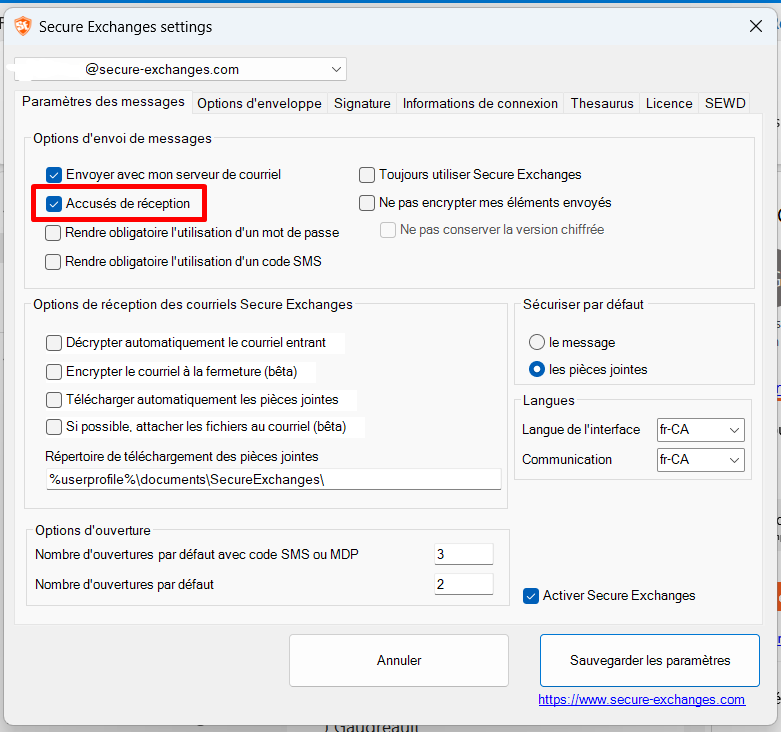This screenshot has height=732, width=781.
Task: Enable Rendre obligatoire l'utilisation d'un code SMS
Action: tap(53, 261)
